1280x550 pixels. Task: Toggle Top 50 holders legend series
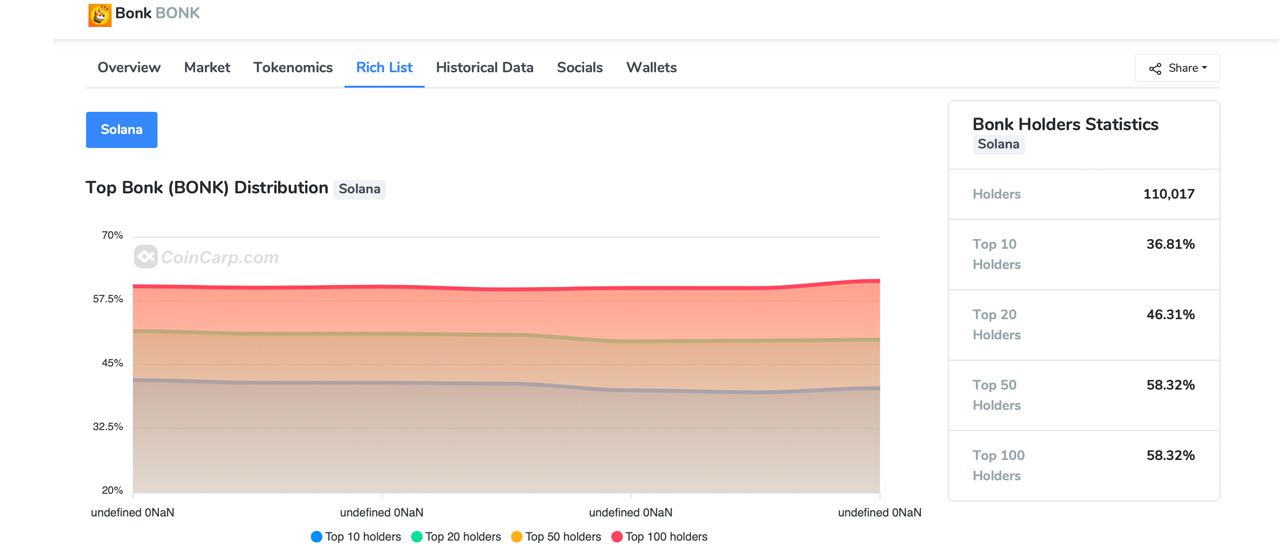tap(556, 537)
